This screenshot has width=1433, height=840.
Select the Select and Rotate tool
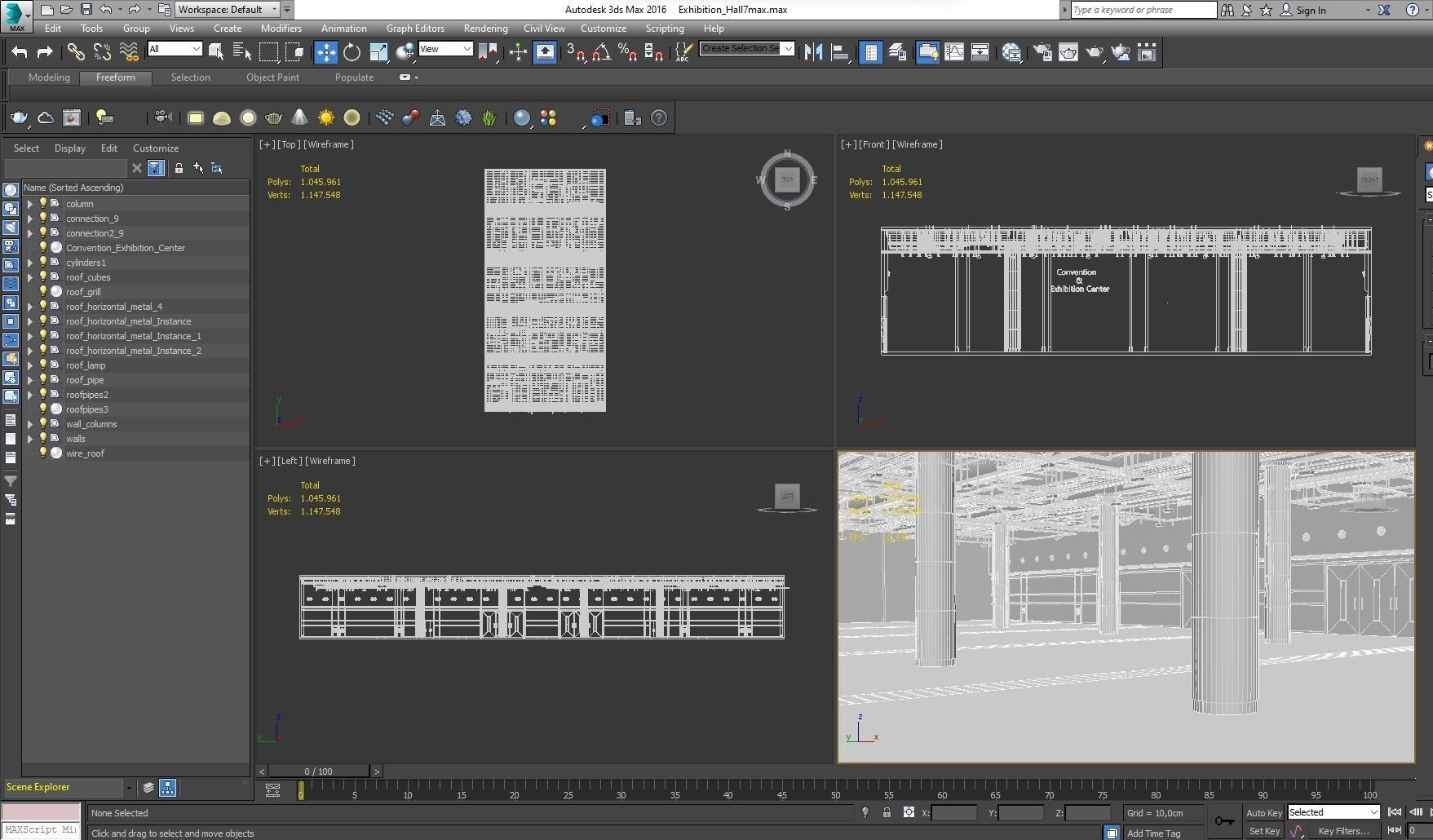click(x=352, y=52)
